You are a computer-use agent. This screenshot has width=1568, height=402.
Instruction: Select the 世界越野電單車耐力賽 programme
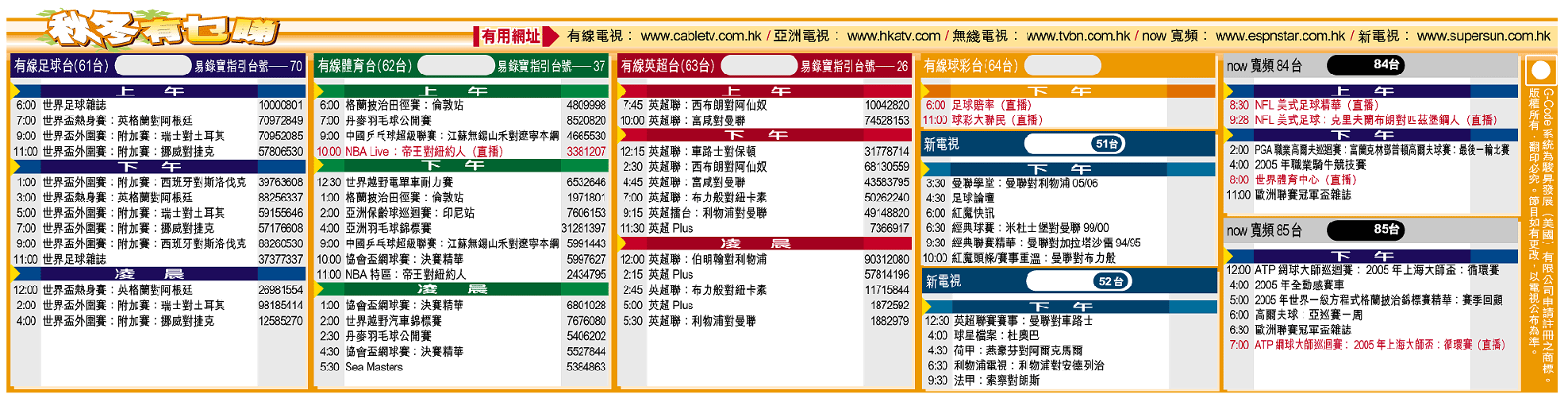pyautogui.click(x=400, y=182)
